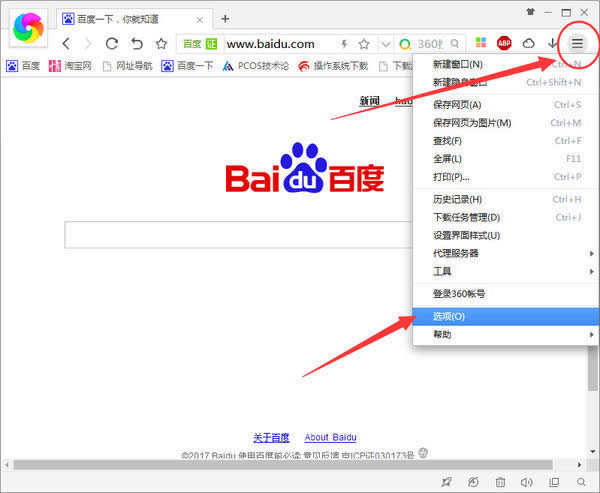This screenshot has height=493, width=600.
Task: Toggle the lightning speed mode icon
Action: point(344,44)
